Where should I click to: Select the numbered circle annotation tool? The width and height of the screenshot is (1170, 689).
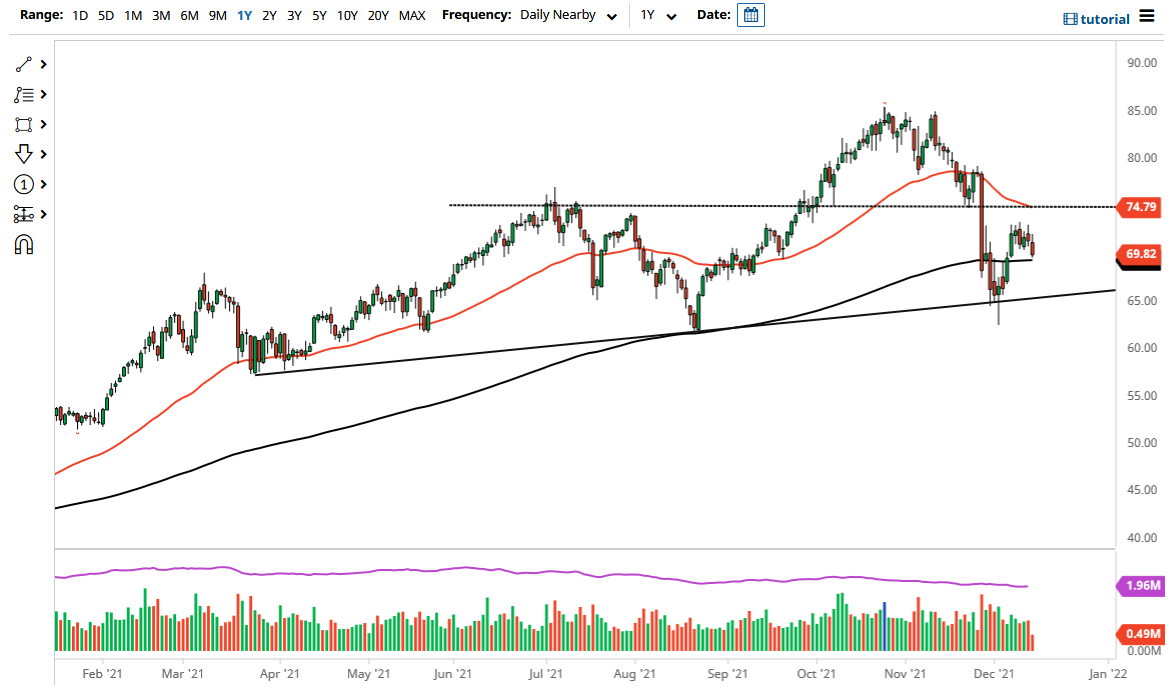click(25, 184)
